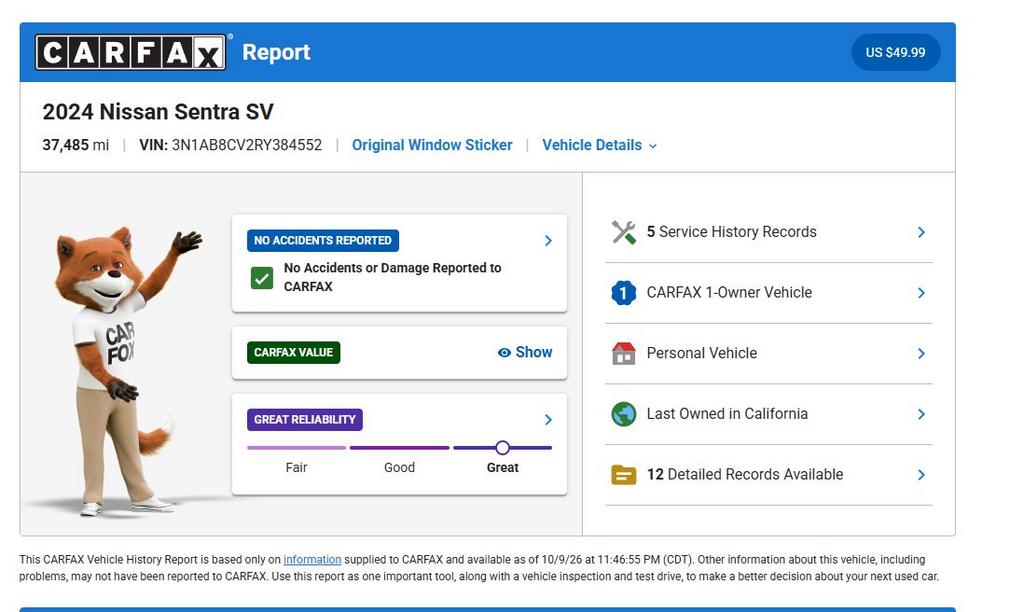
Task: Click the blue 1-Owner badge icon
Action: pos(624,293)
